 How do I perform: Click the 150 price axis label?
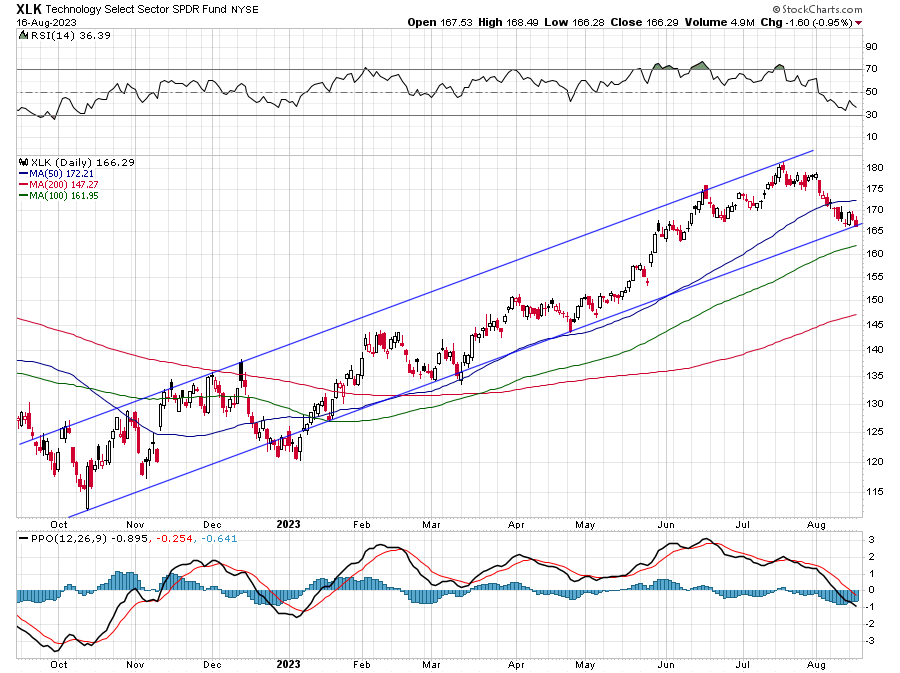click(x=875, y=299)
